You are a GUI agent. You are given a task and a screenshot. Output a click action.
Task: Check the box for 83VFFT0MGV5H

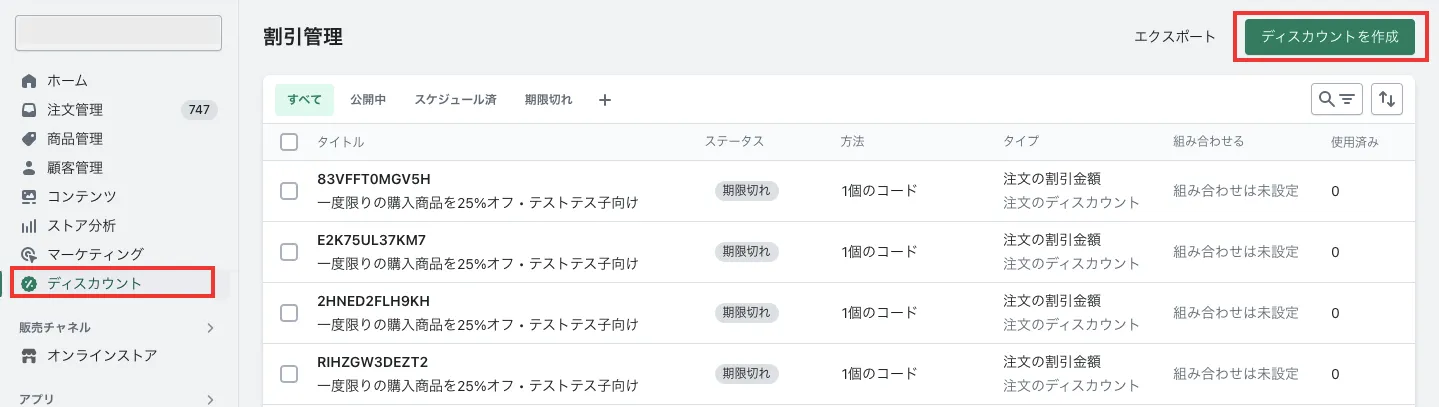pos(290,191)
